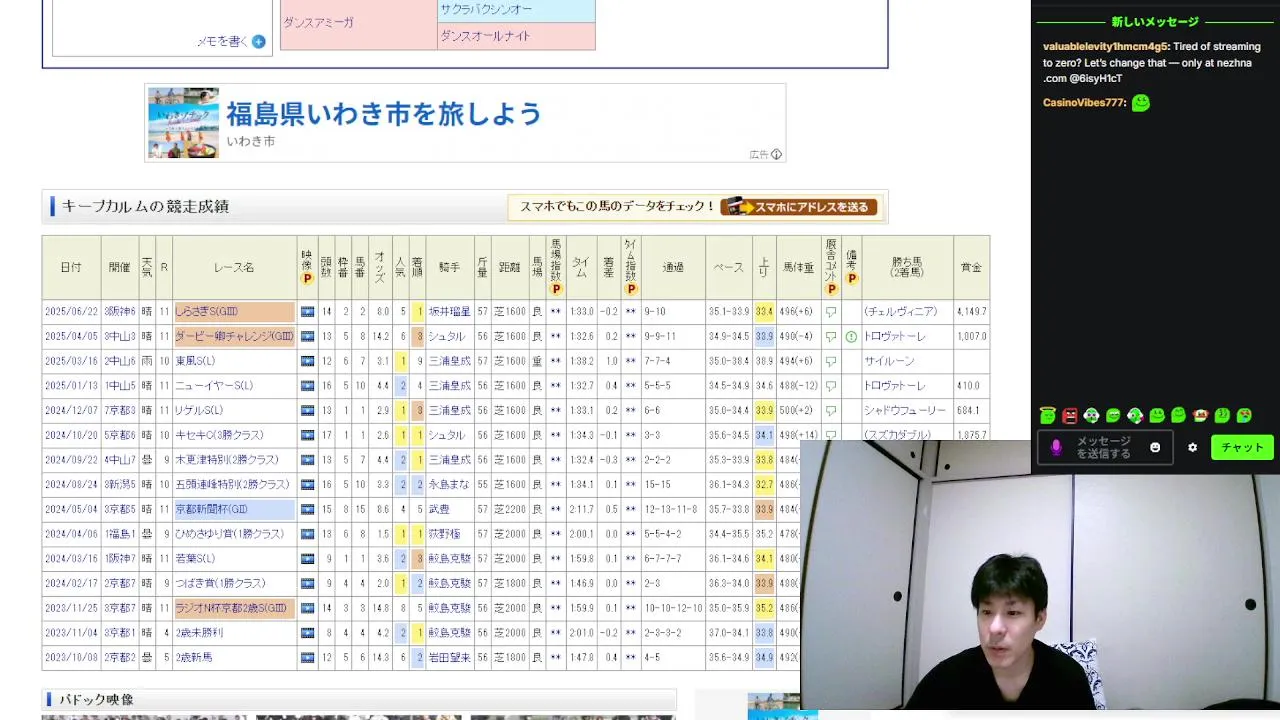1280x720 pixels.
Task: Open 3阪神6 meeting link for 2025/06/22
Action: 119,312
